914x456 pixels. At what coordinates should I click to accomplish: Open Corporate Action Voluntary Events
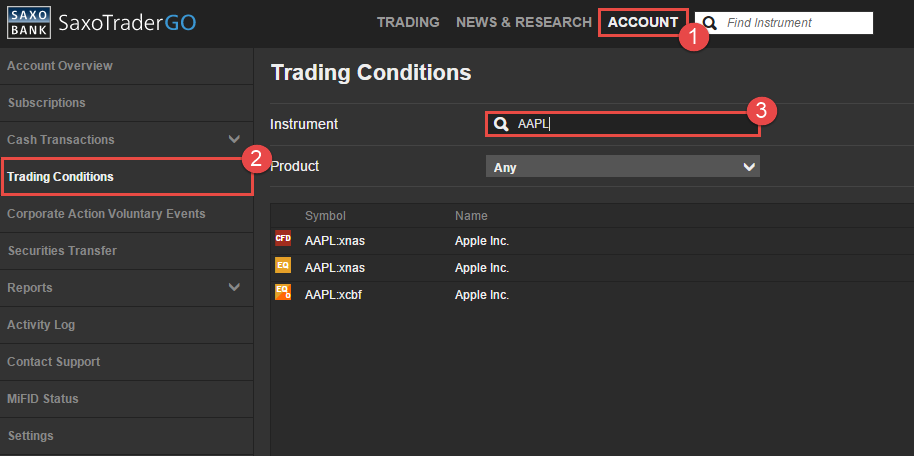click(126, 214)
